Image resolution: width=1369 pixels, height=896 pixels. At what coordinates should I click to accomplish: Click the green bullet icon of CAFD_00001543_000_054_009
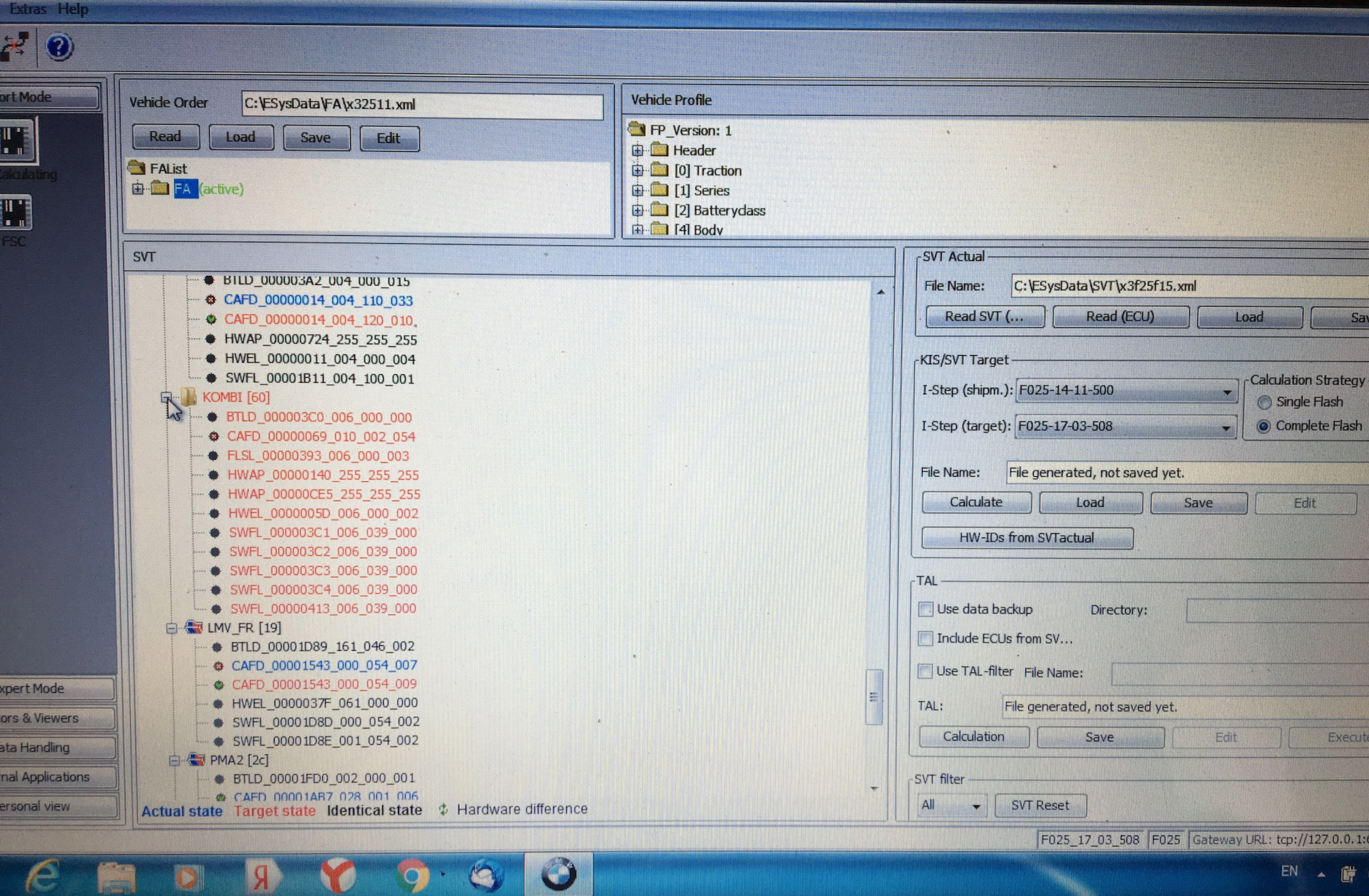[219, 684]
